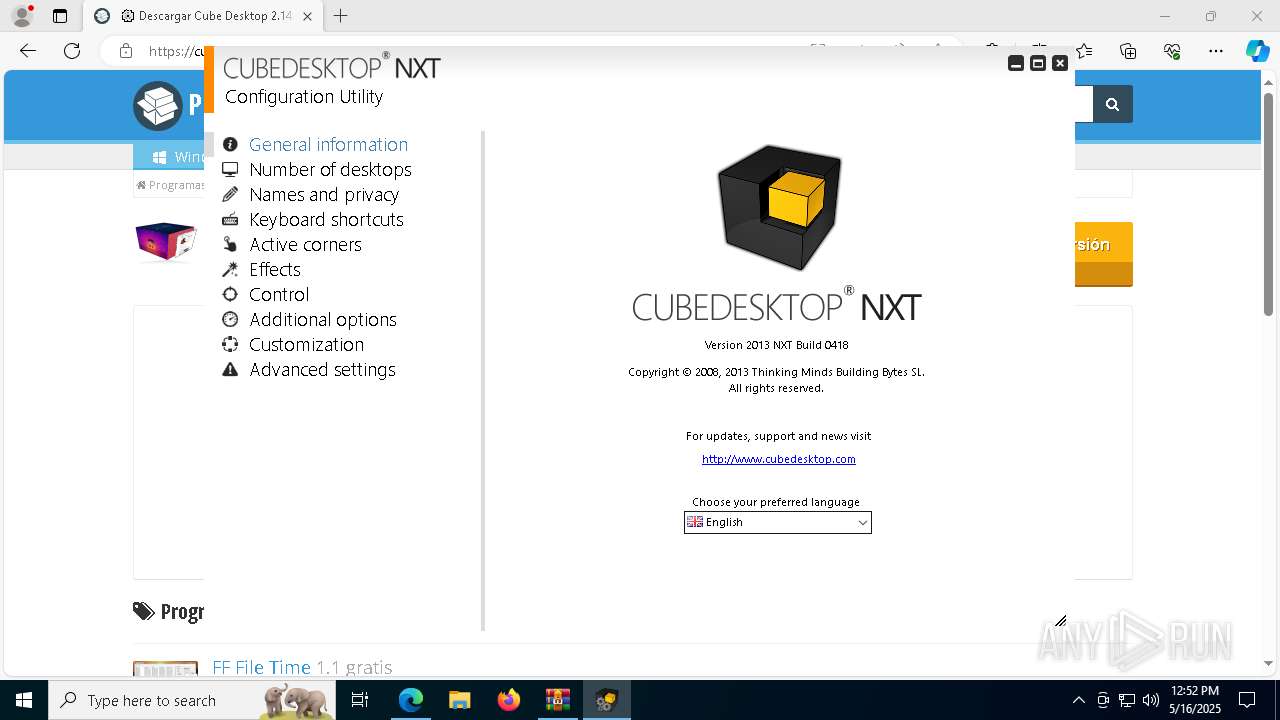
Task: Open Edge favorites star icon
Action: 1084,51
